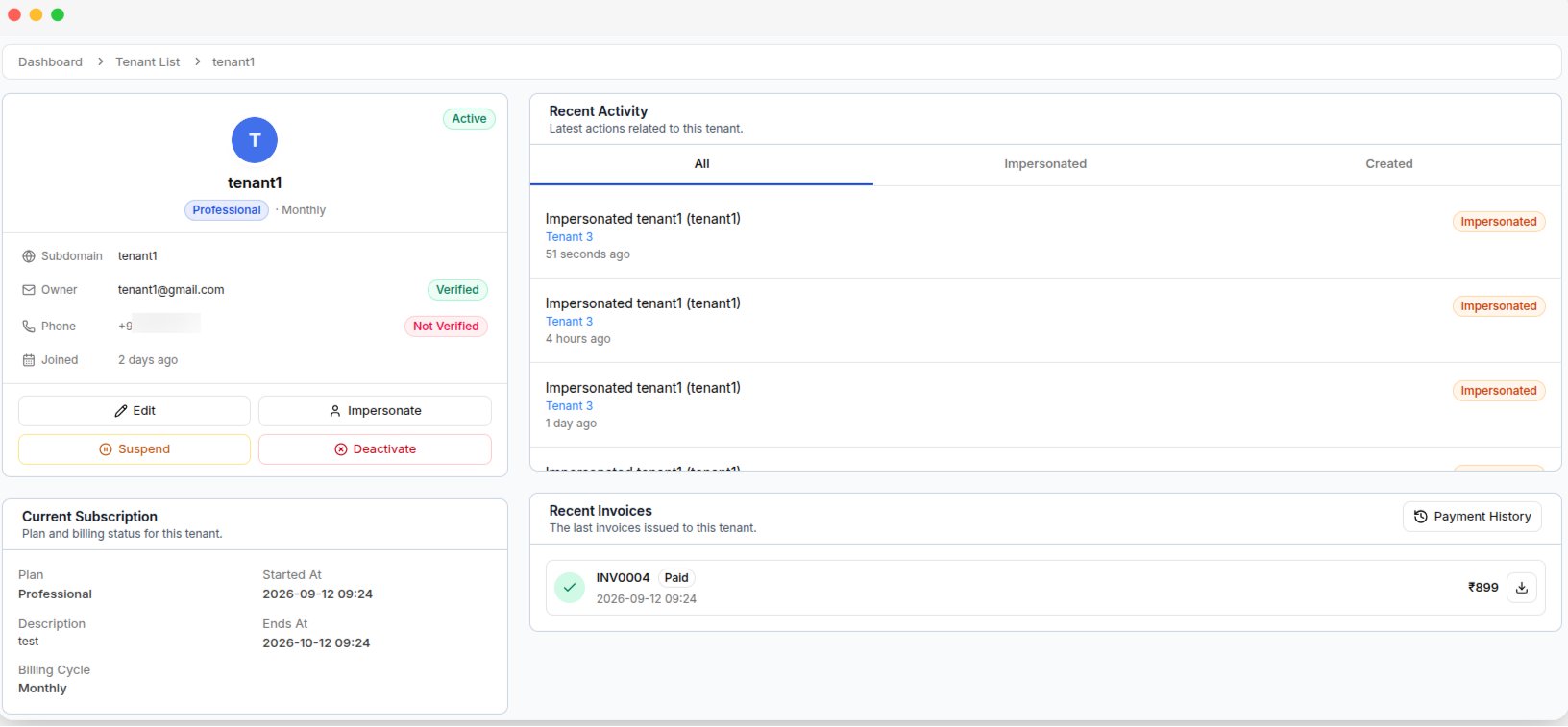Click the Ends At value 2026-10-12 09:24
Viewport: 1568px width, 727px height.
(316, 643)
